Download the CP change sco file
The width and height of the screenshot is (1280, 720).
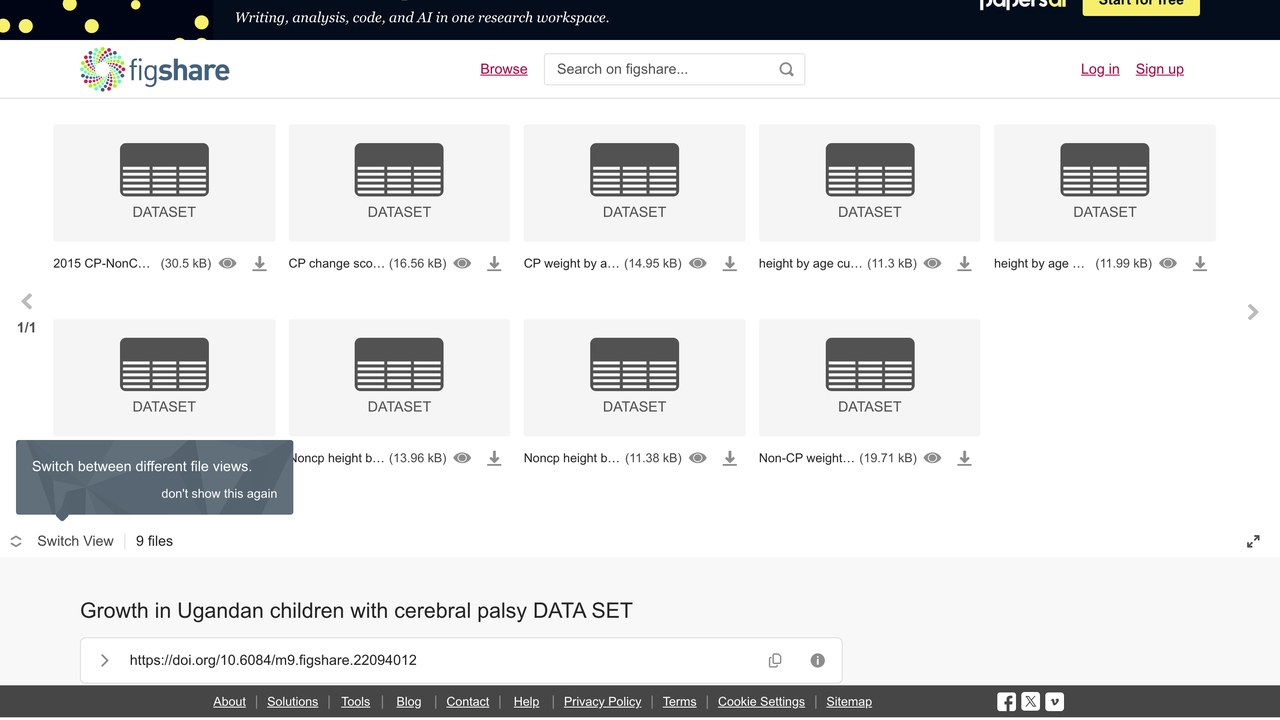(x=494, y=264)
